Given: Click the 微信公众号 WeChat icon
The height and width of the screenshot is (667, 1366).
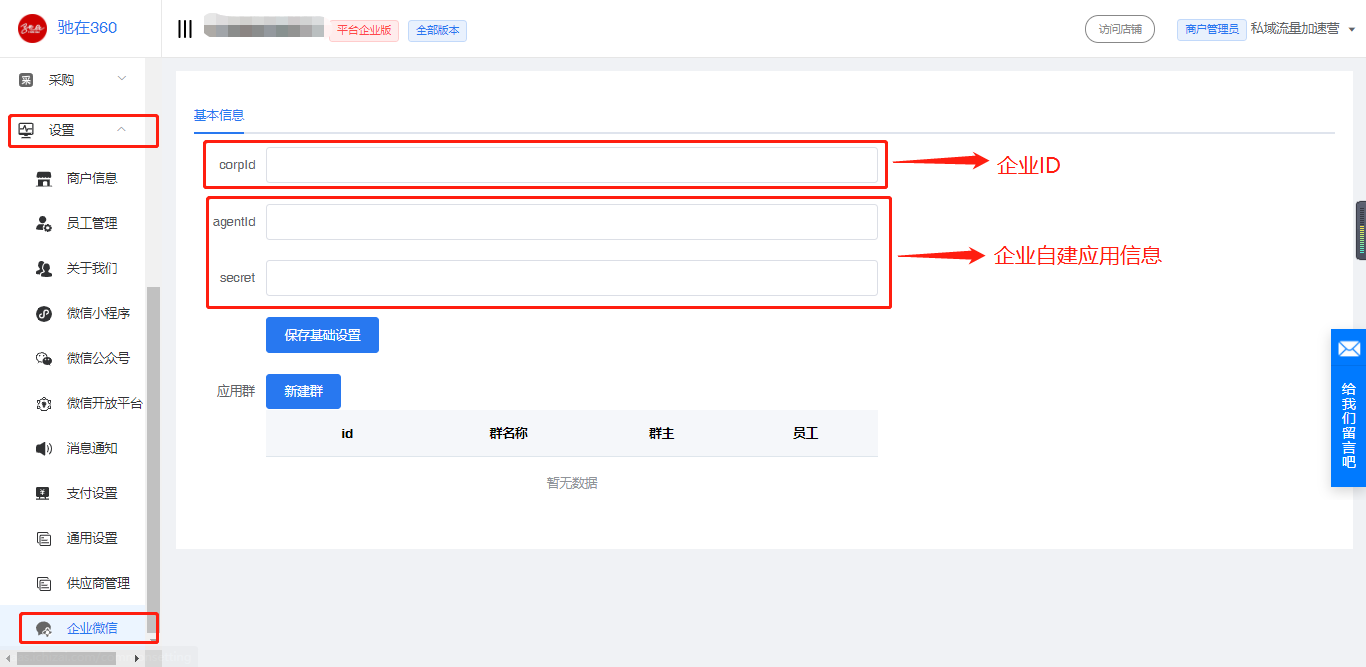Looking at the screenshot, I should 44,359.
